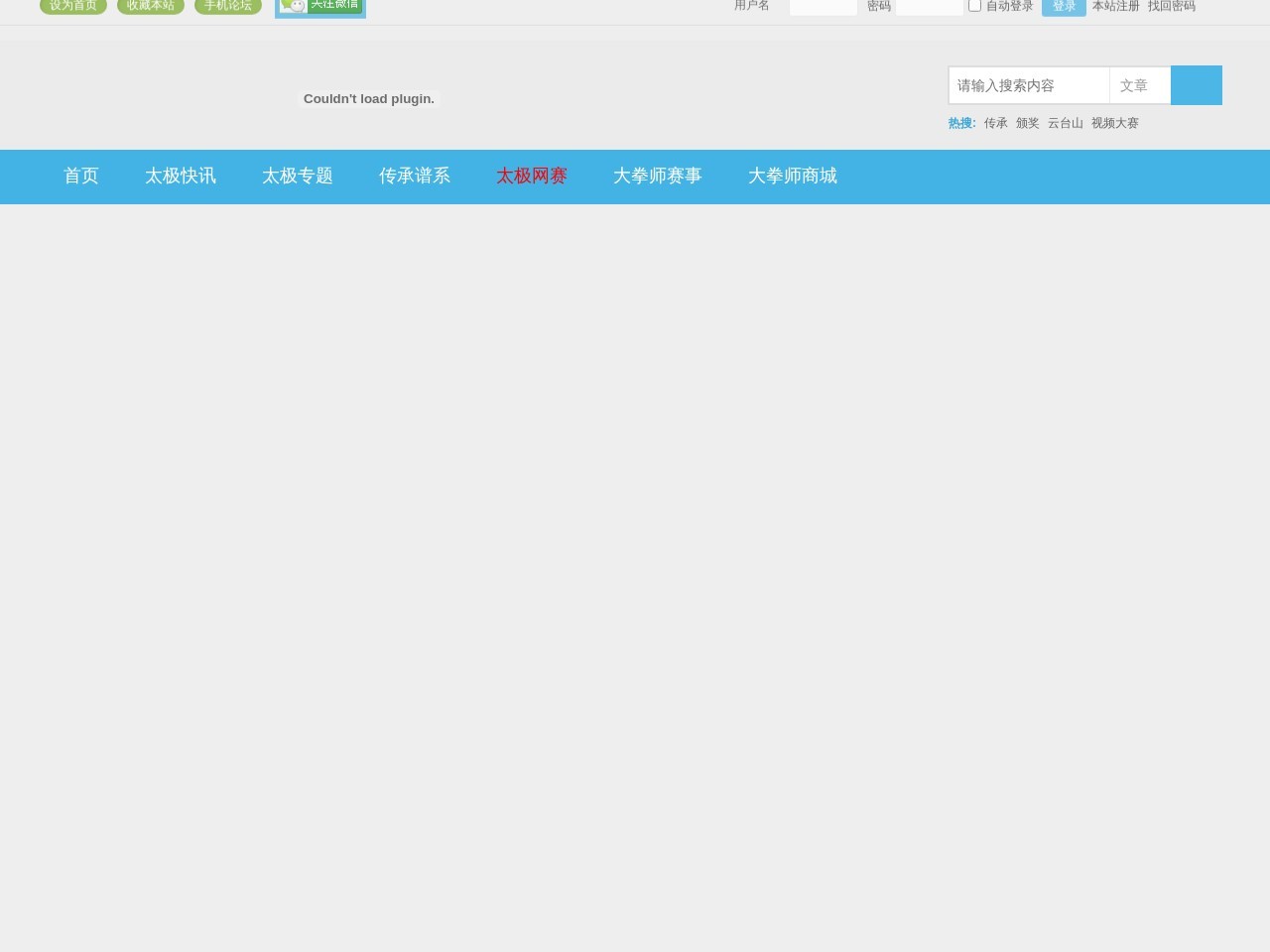The image size is (1270, 952).
Task: Click the 请输入搜索内容 search box
Action: tap(1029, 86)
